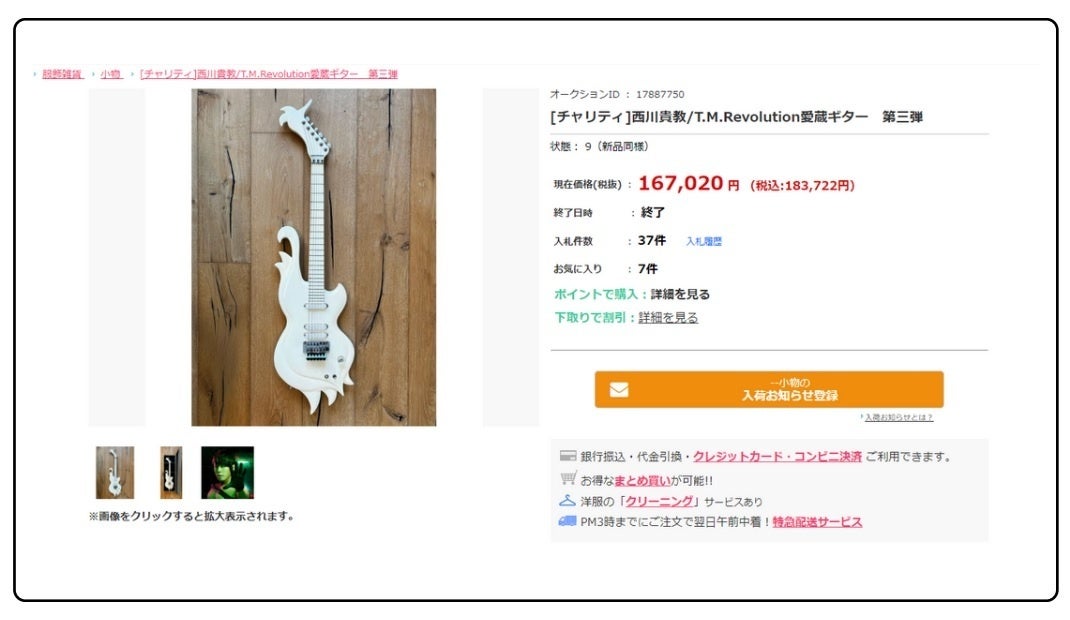Follow the クレジットカード・コンビニ決済 link
This screenshot has width=1070, height=620.
pyautogui.click(x=777, y=456)
